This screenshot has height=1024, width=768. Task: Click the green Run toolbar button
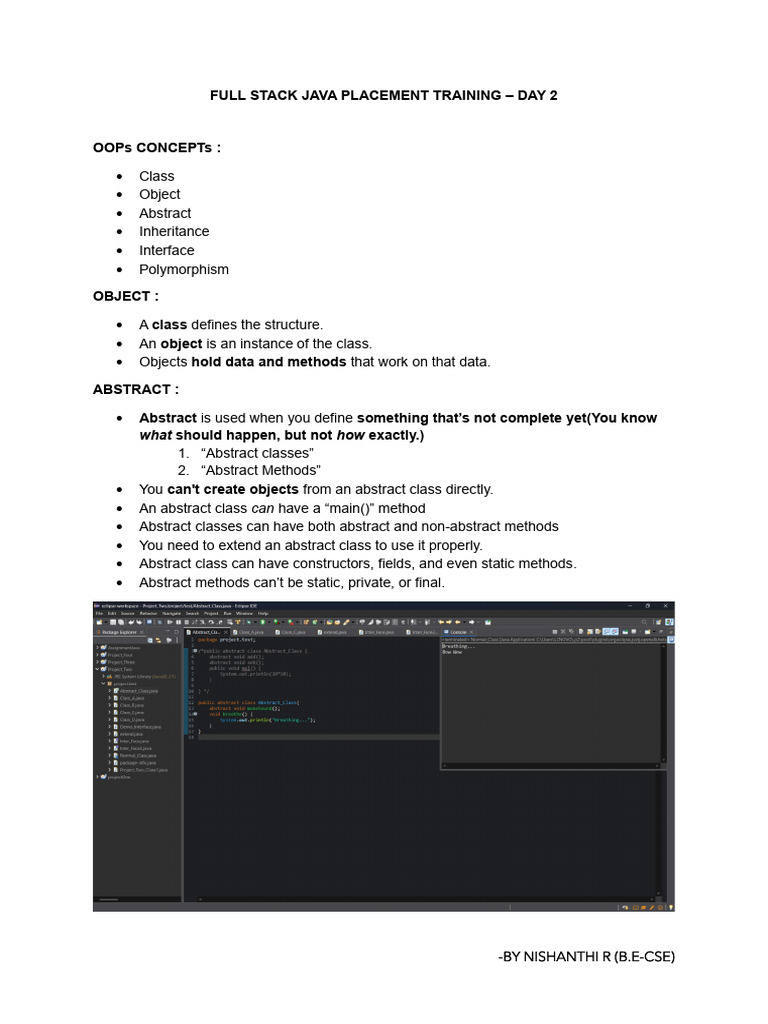tap(263, 622)
